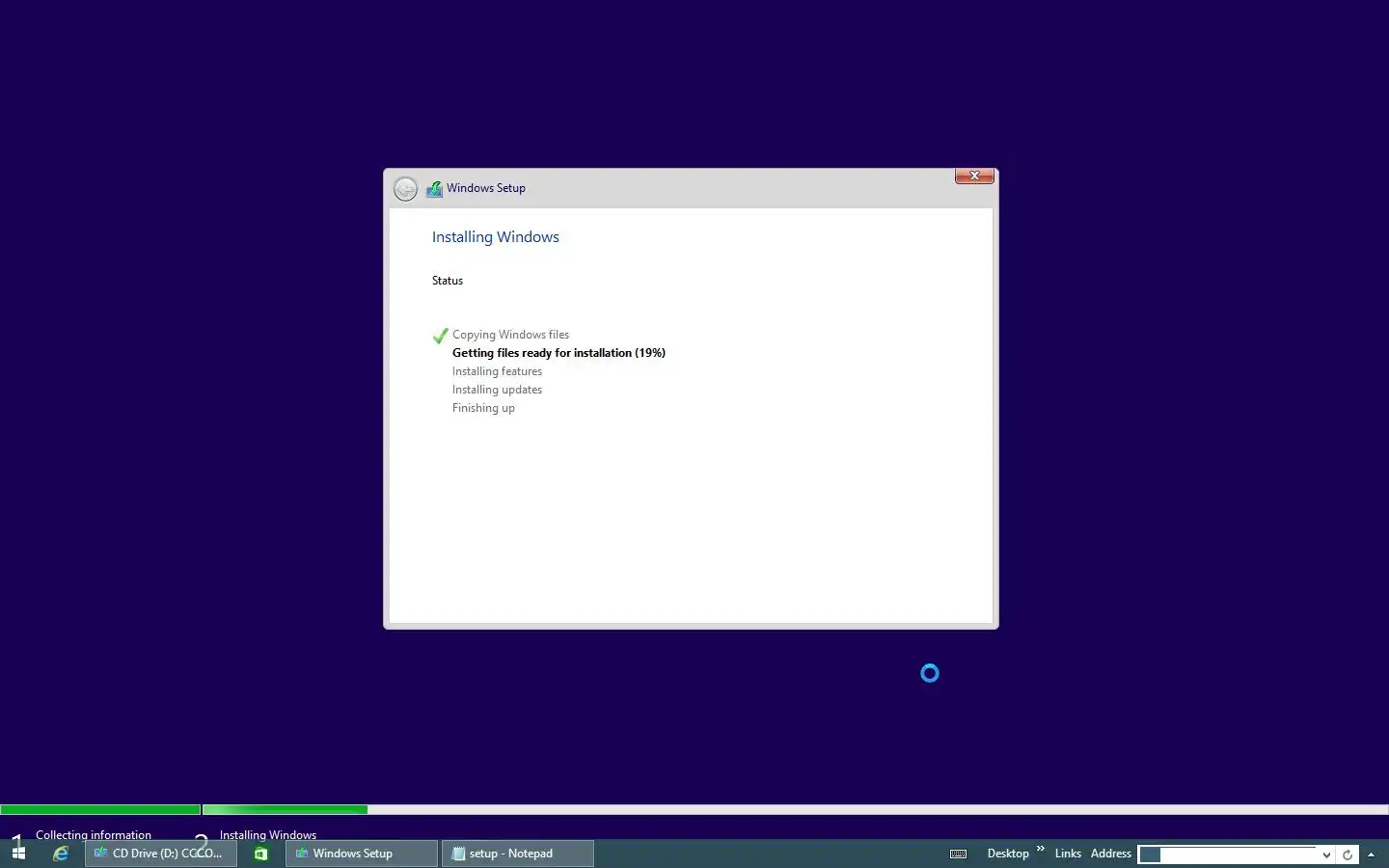Open the touch keyboard icon

click(x=958, y=854)
